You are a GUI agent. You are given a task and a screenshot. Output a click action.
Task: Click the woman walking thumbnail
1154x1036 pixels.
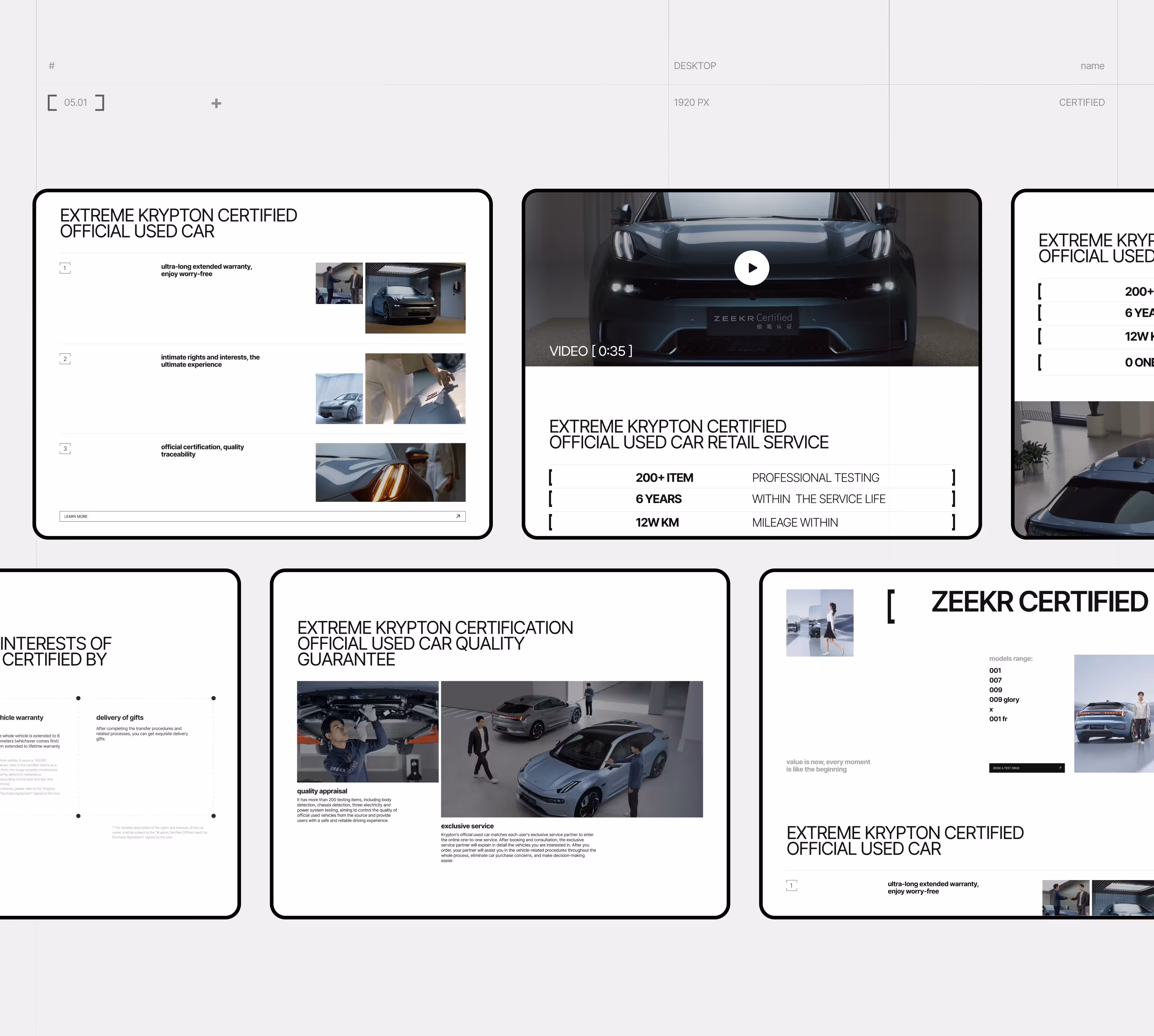pyautogui.click(x=819, y=623)
